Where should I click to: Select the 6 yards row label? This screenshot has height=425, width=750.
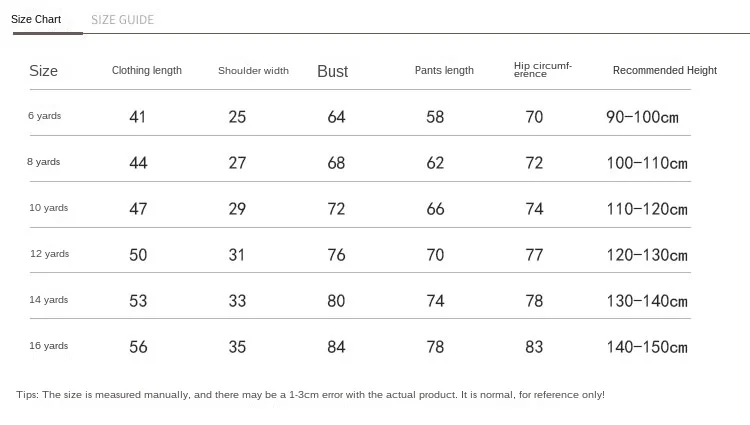click(x=45, y=116)
